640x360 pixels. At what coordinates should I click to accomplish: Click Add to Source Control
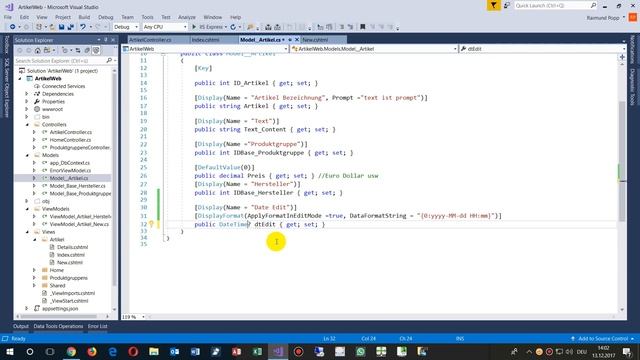coord(603,338)
